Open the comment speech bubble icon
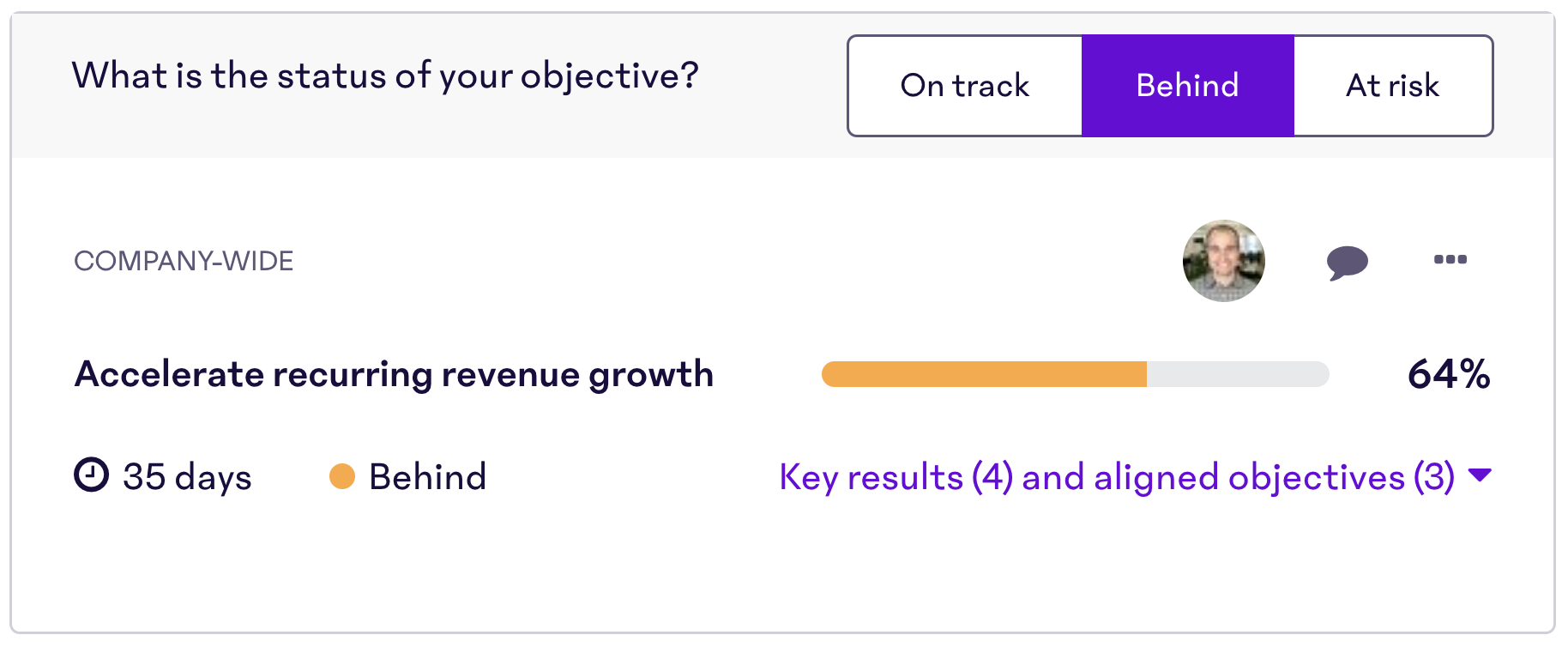The image size is (1568, 647). pos(1347,262)
